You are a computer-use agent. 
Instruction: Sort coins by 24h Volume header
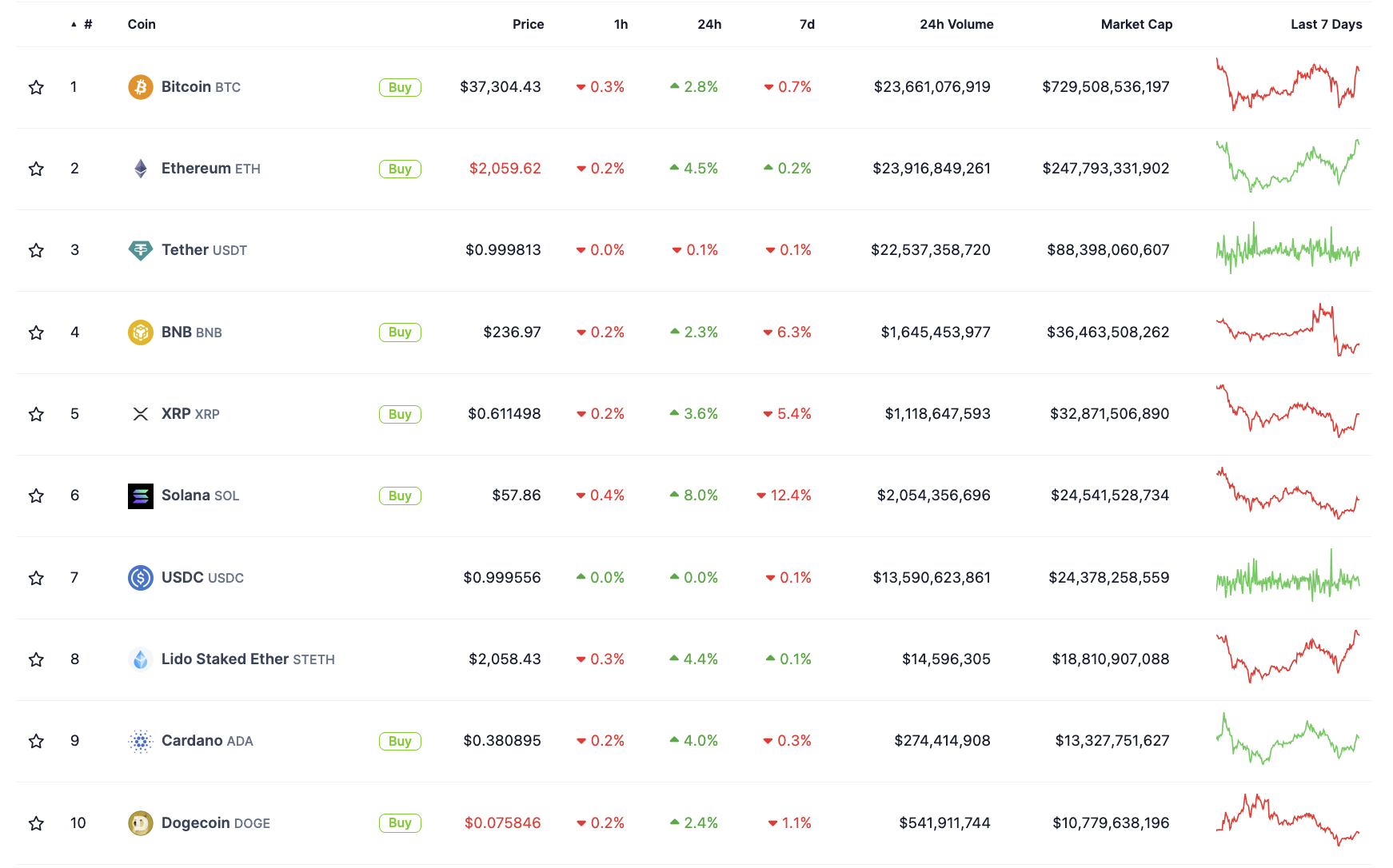point(956,24)
